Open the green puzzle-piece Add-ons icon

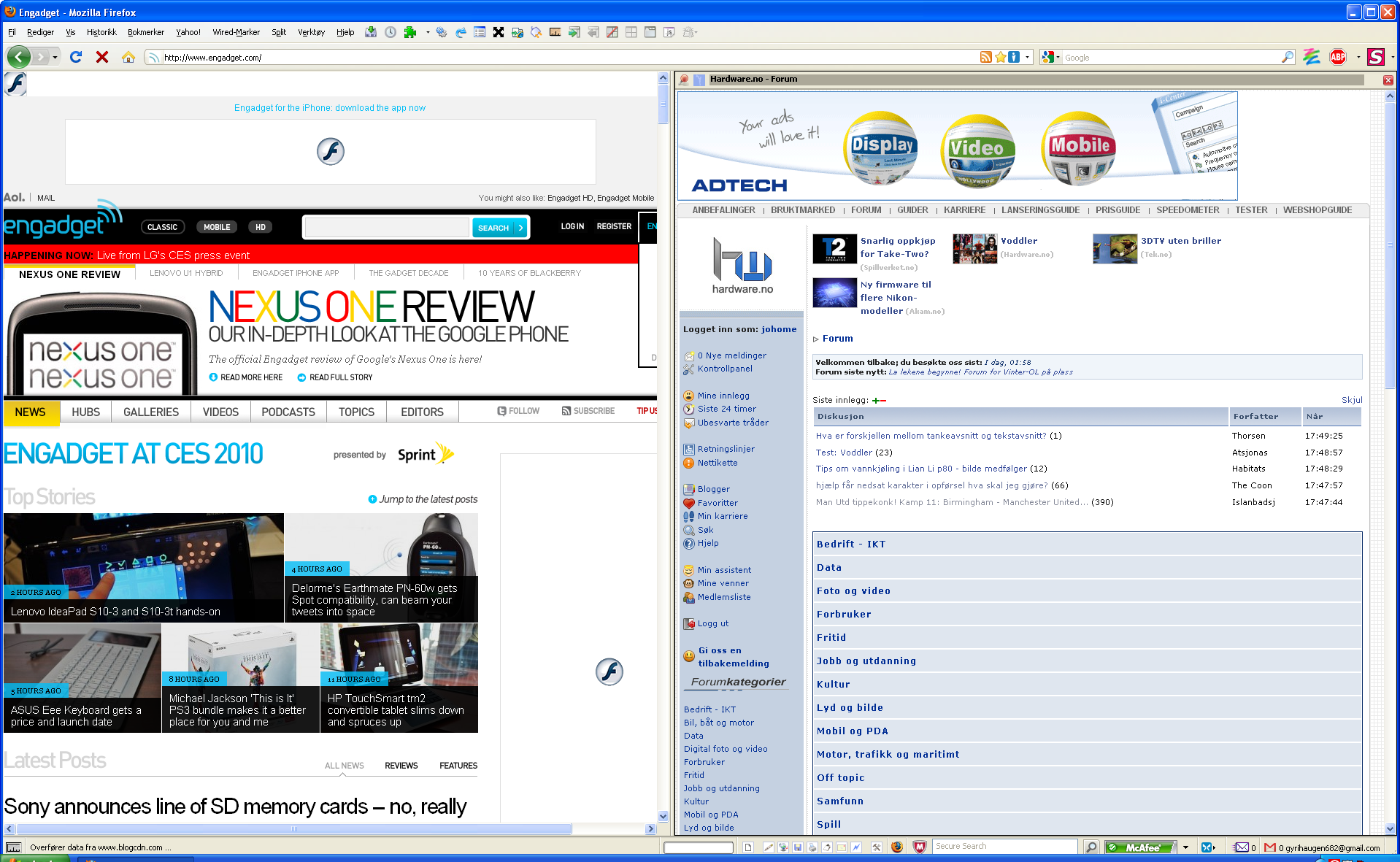click(x=410, y=32)
